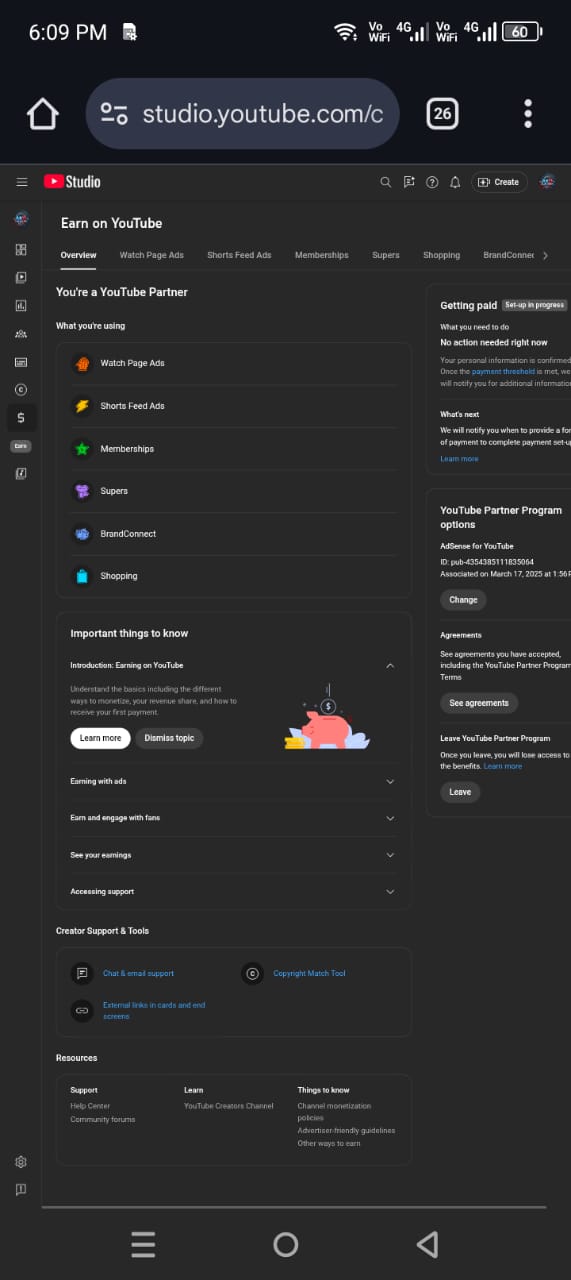Switch to the Shopping tab
Viewport: 571px width, 1280px height.
point(441,255)
